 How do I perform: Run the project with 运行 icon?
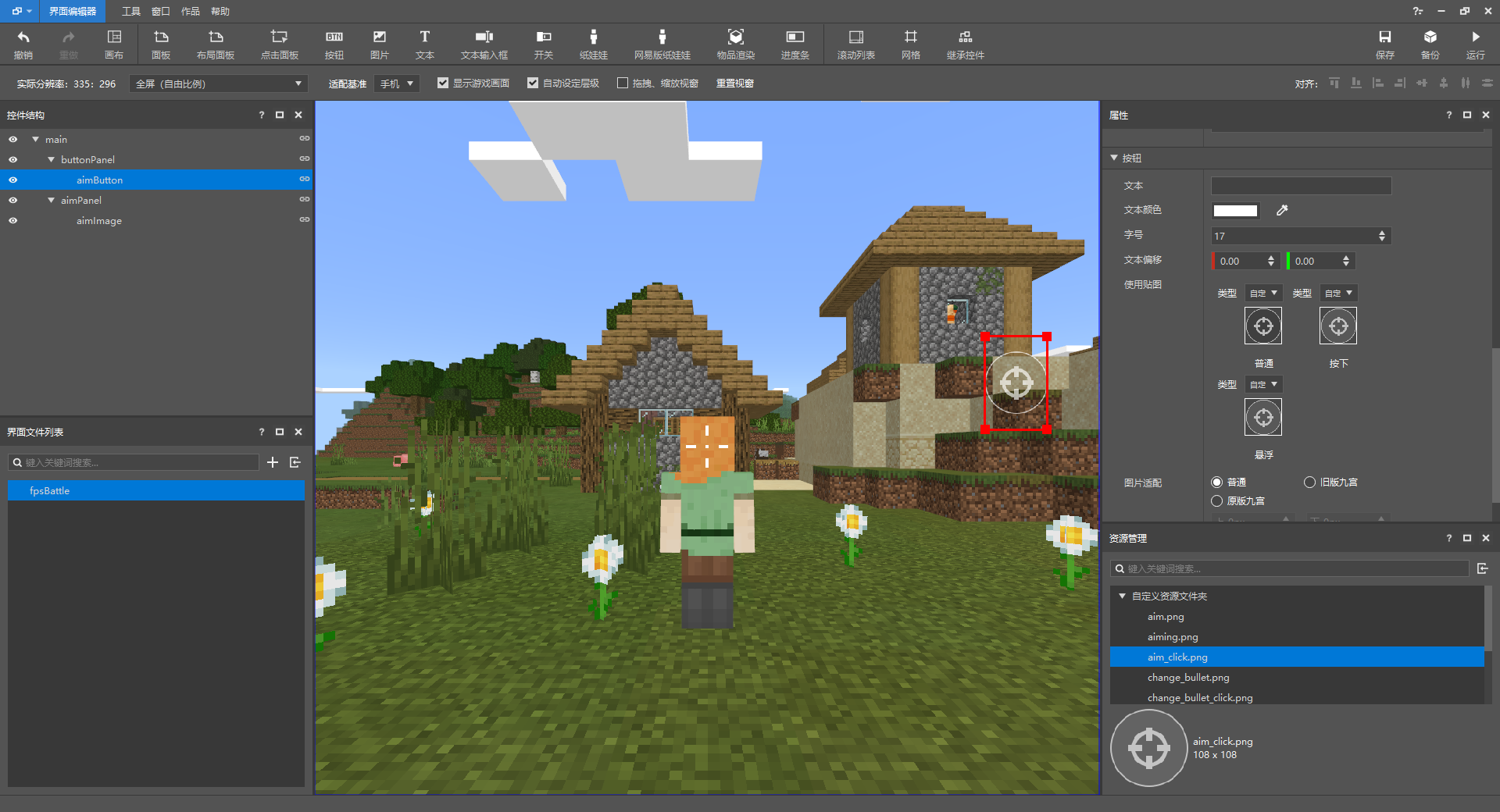tap(1476, 45)
